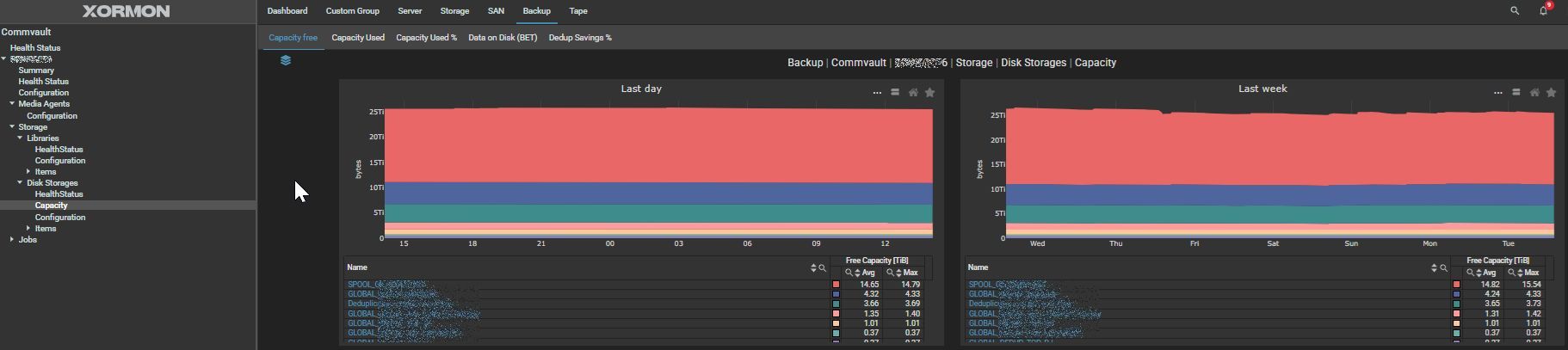
Task: Open more options on Last week chart
Action: (1498, 93)
